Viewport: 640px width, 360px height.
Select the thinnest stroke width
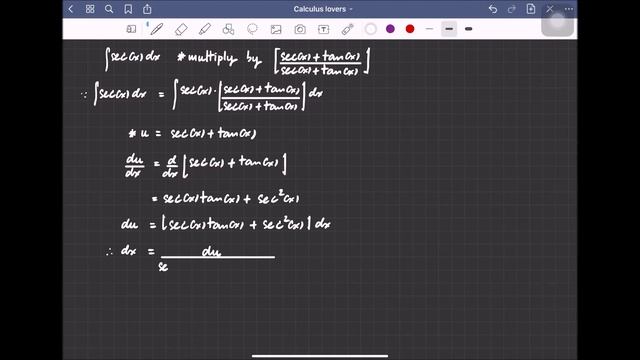coord(429,29)
